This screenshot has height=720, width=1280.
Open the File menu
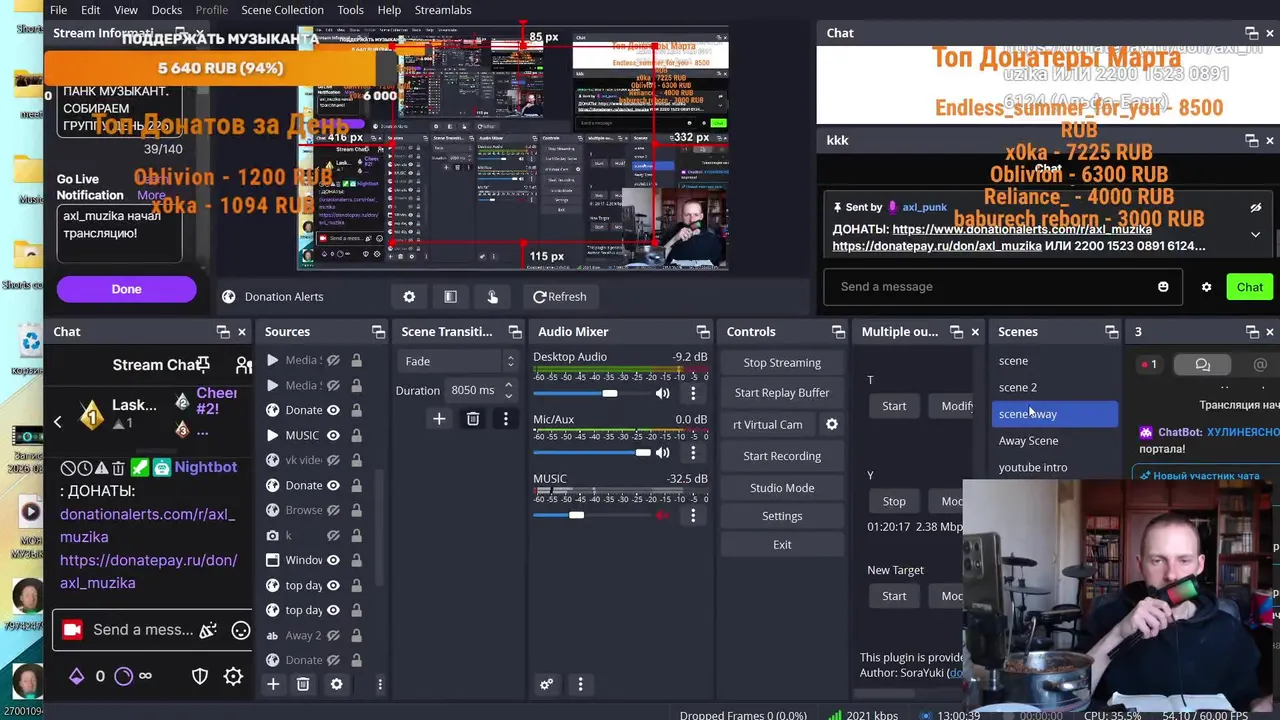coord(59,10)
